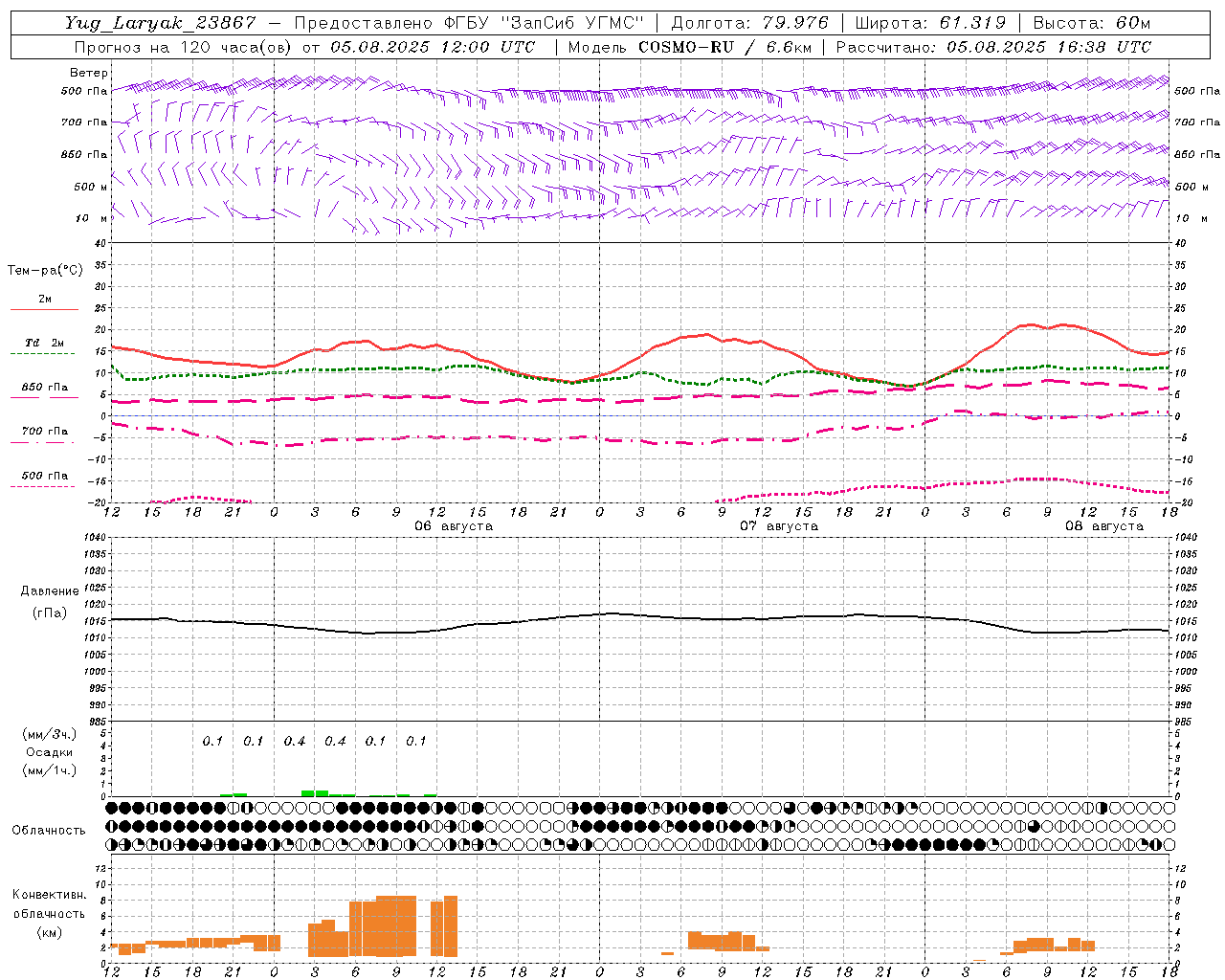The width and height of the screenshot is (1225, 980).
Task: Click the solid red 2м legend line
Action: [45, 310]
